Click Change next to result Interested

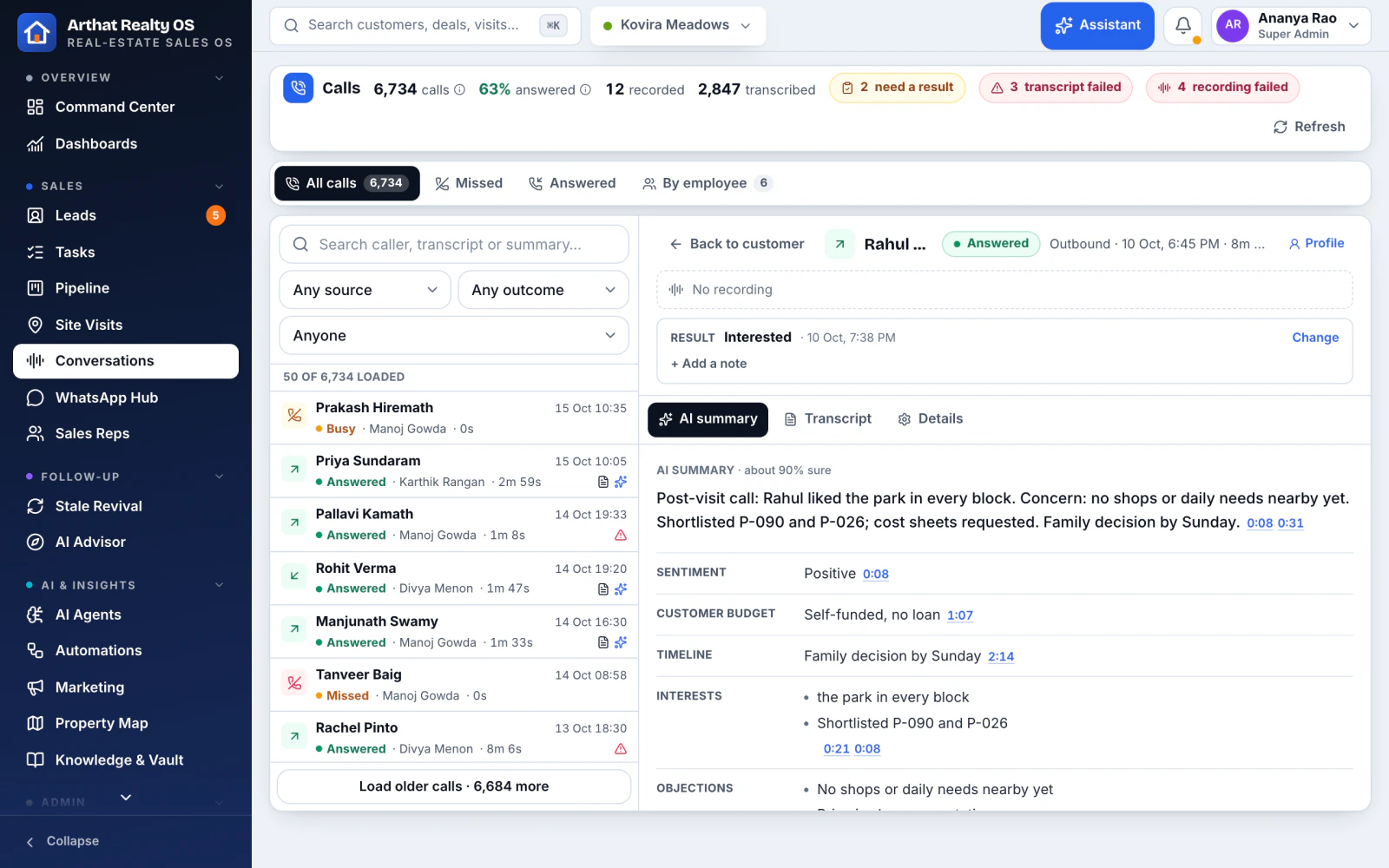coord(1315,338)
